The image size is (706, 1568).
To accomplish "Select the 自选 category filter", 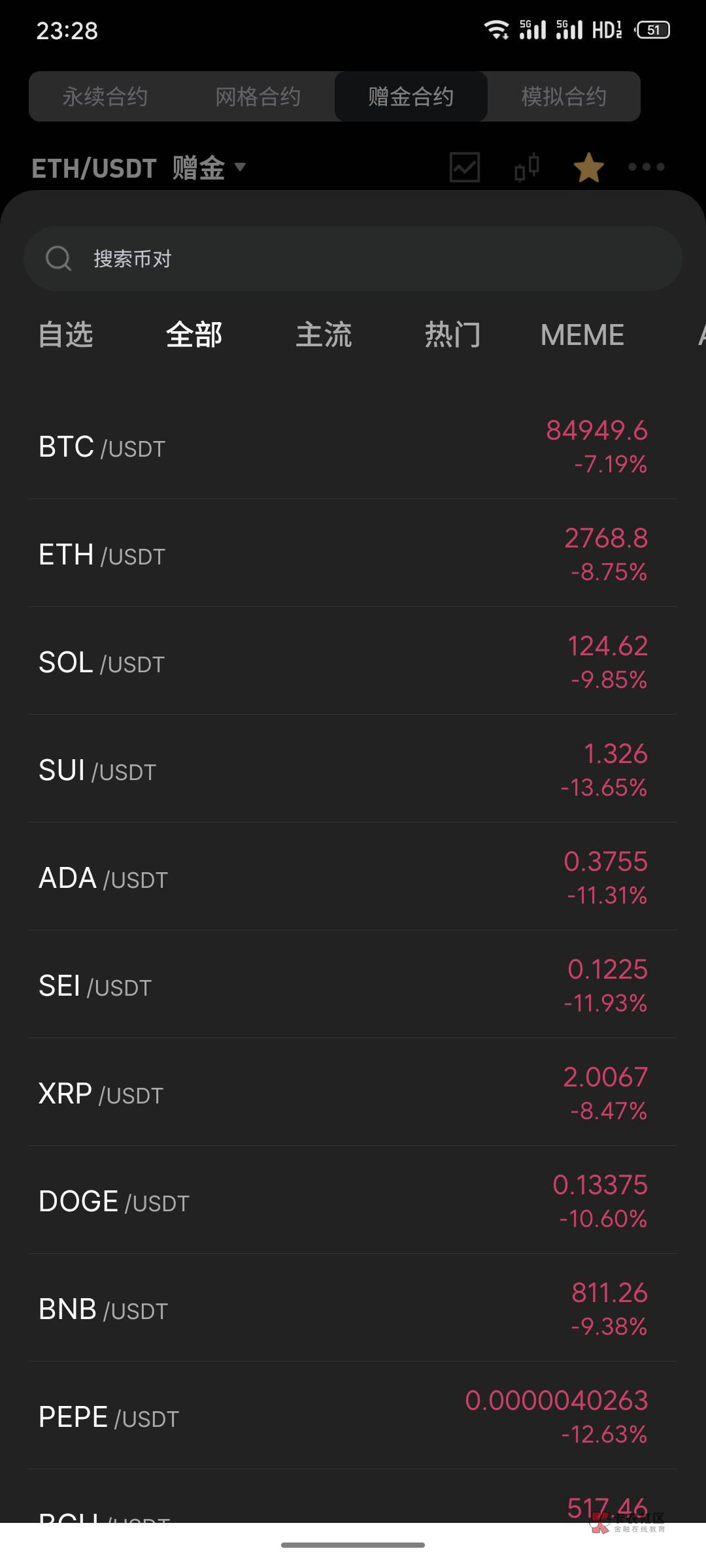I will pyautogui.click(x=65, y=335).
